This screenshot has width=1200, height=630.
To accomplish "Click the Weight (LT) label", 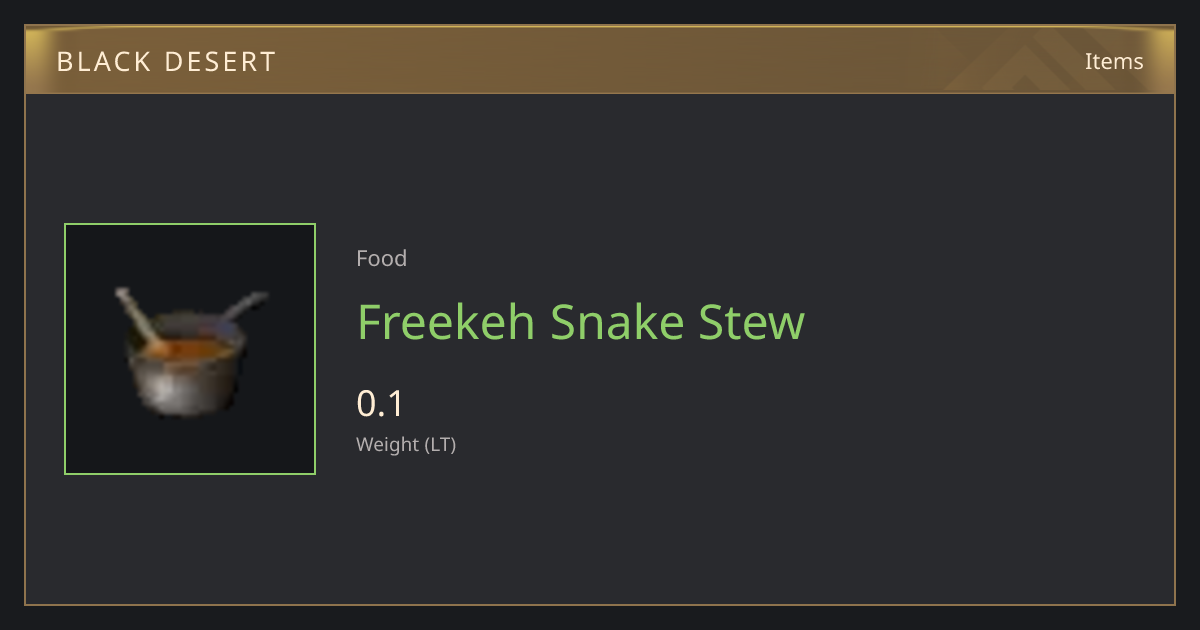I will [x=406, y=444].
